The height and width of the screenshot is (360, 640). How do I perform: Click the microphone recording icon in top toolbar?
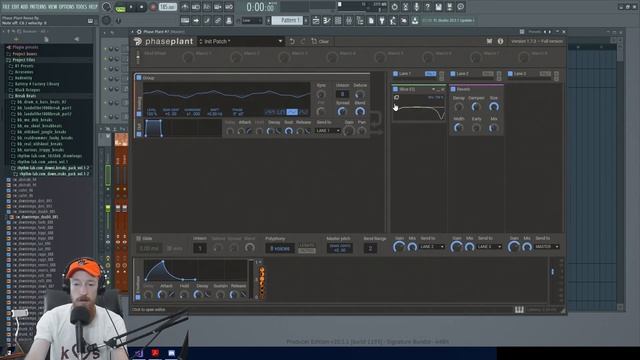[416, 7]
